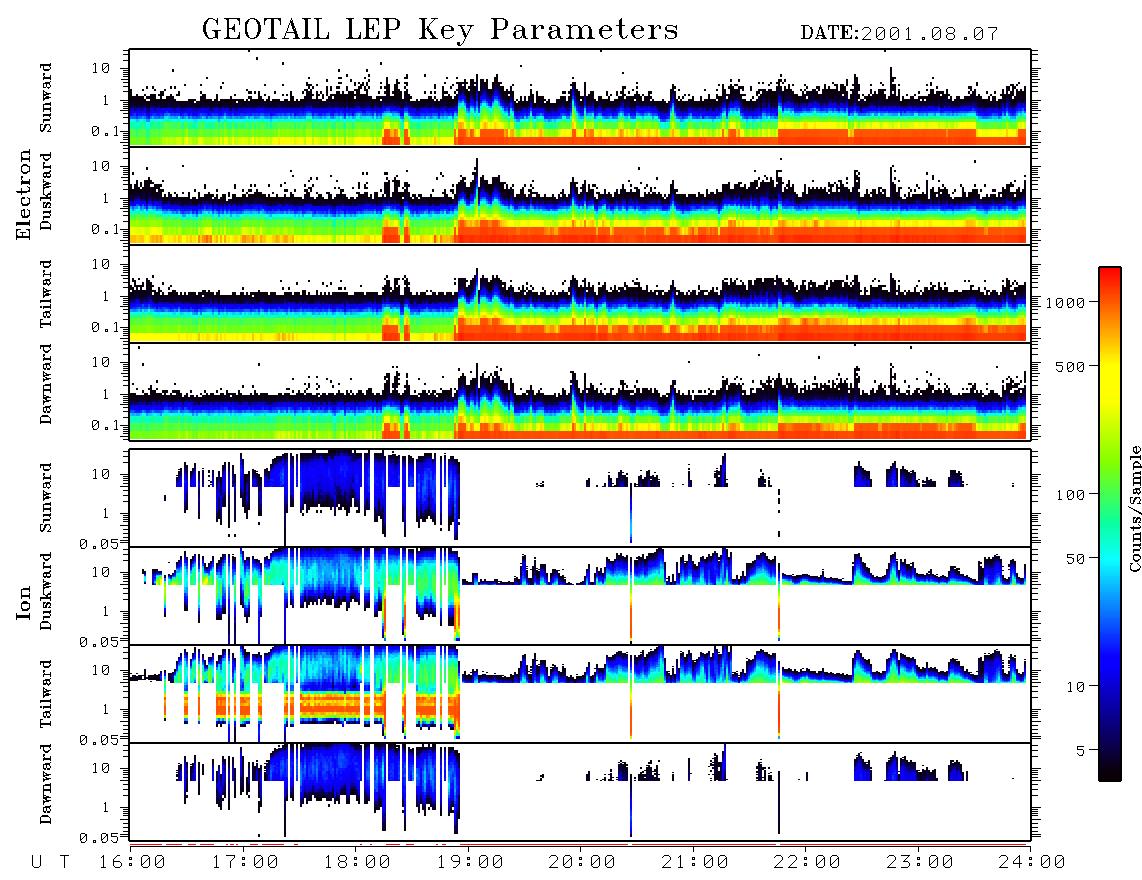
Task: Select the Ion Dawnward panel label
Action: click(x=46, y=784)
